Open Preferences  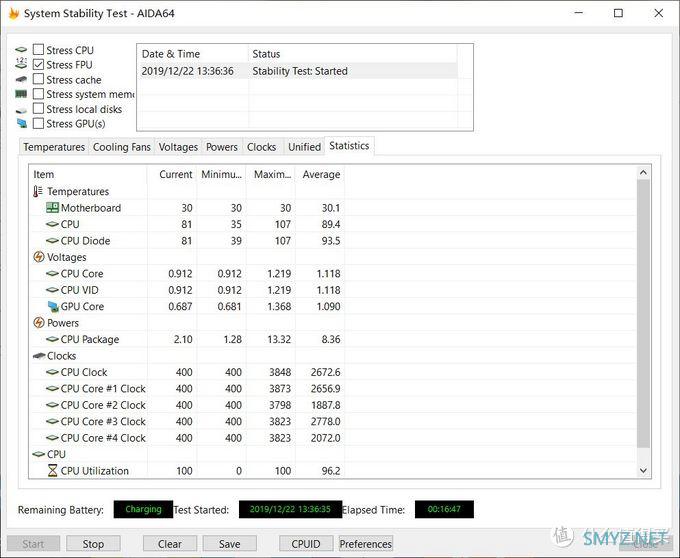click(x=366, y=544)
